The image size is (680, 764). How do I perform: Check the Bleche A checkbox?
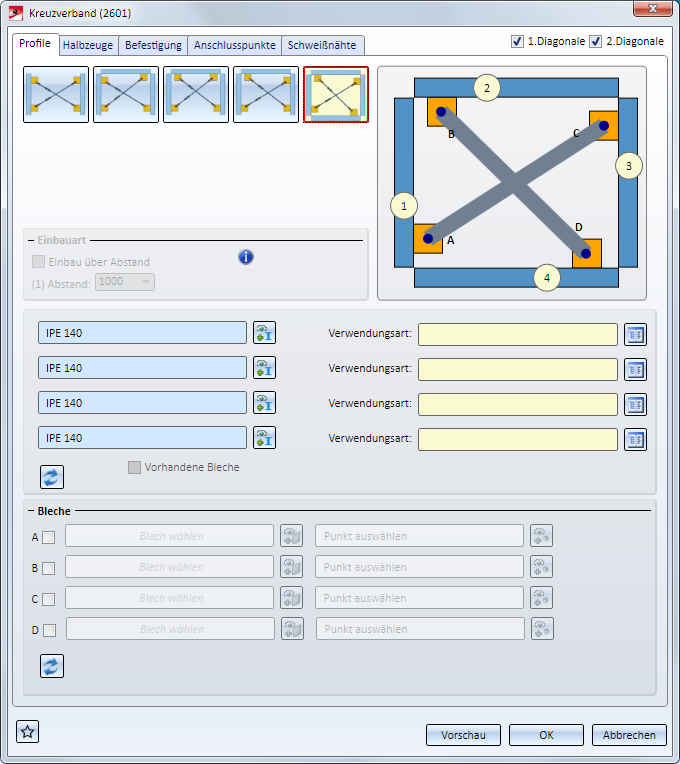(48, 537)
